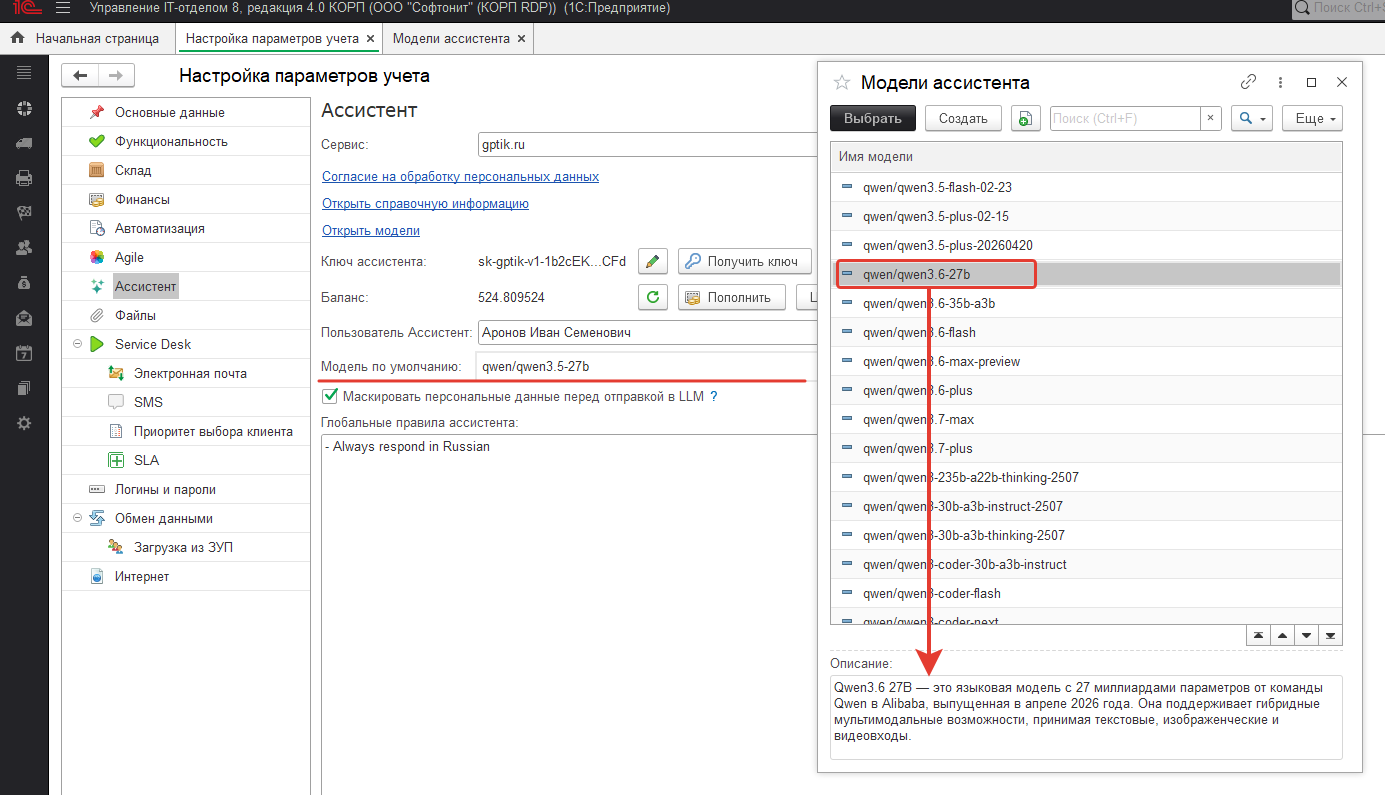The width and height of the screenshot is (1385, 795).
Task: Move up one row with the single up arrow
Action: [1282, 636]
